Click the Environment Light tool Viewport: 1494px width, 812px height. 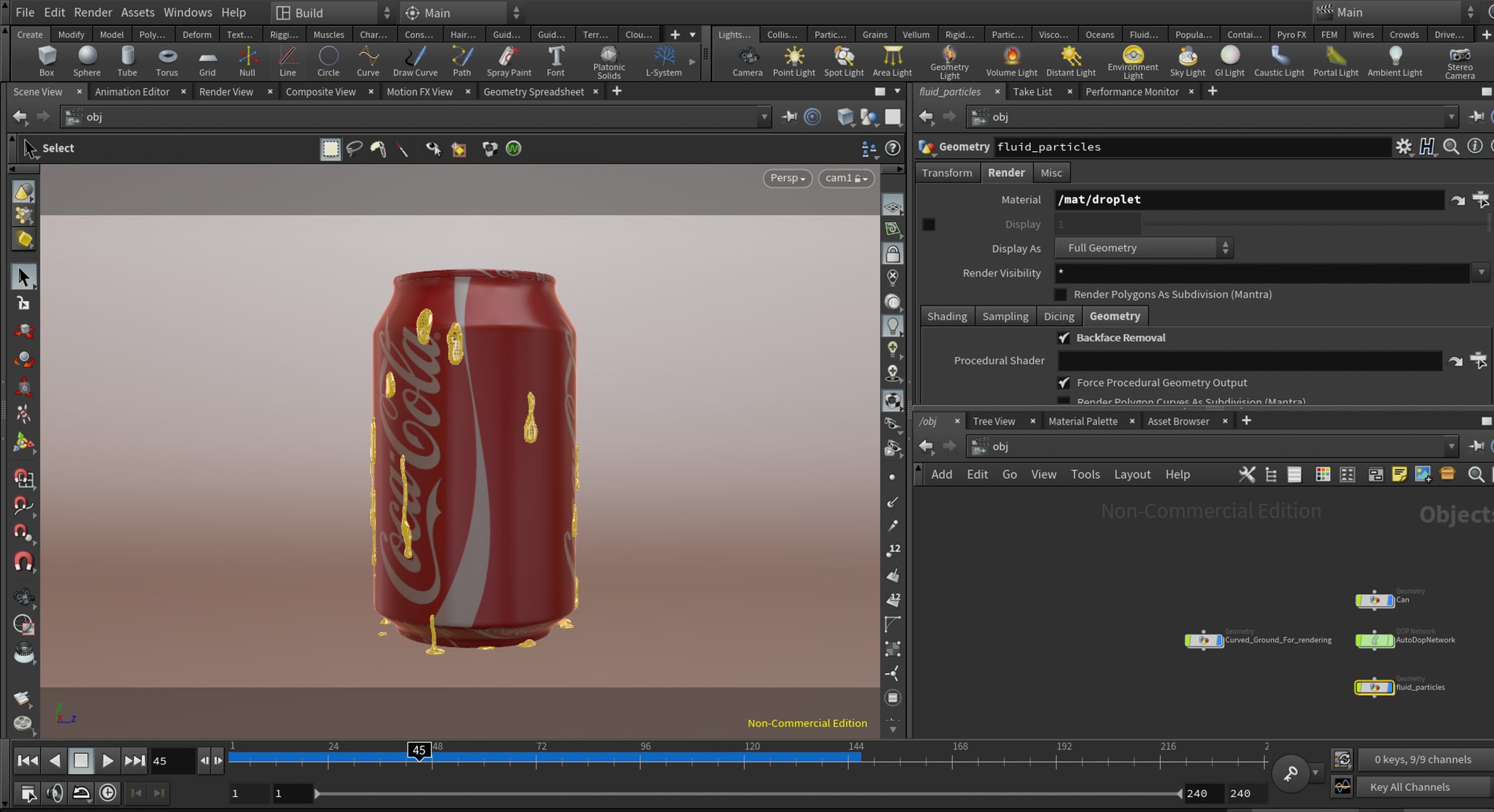coord(1132,62)
